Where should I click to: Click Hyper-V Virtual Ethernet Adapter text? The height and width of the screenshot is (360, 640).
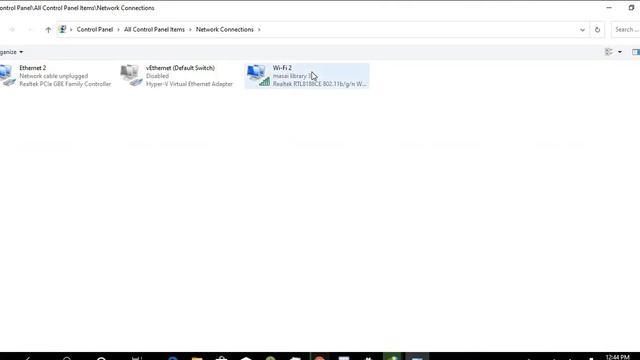[x=189, y=84]
